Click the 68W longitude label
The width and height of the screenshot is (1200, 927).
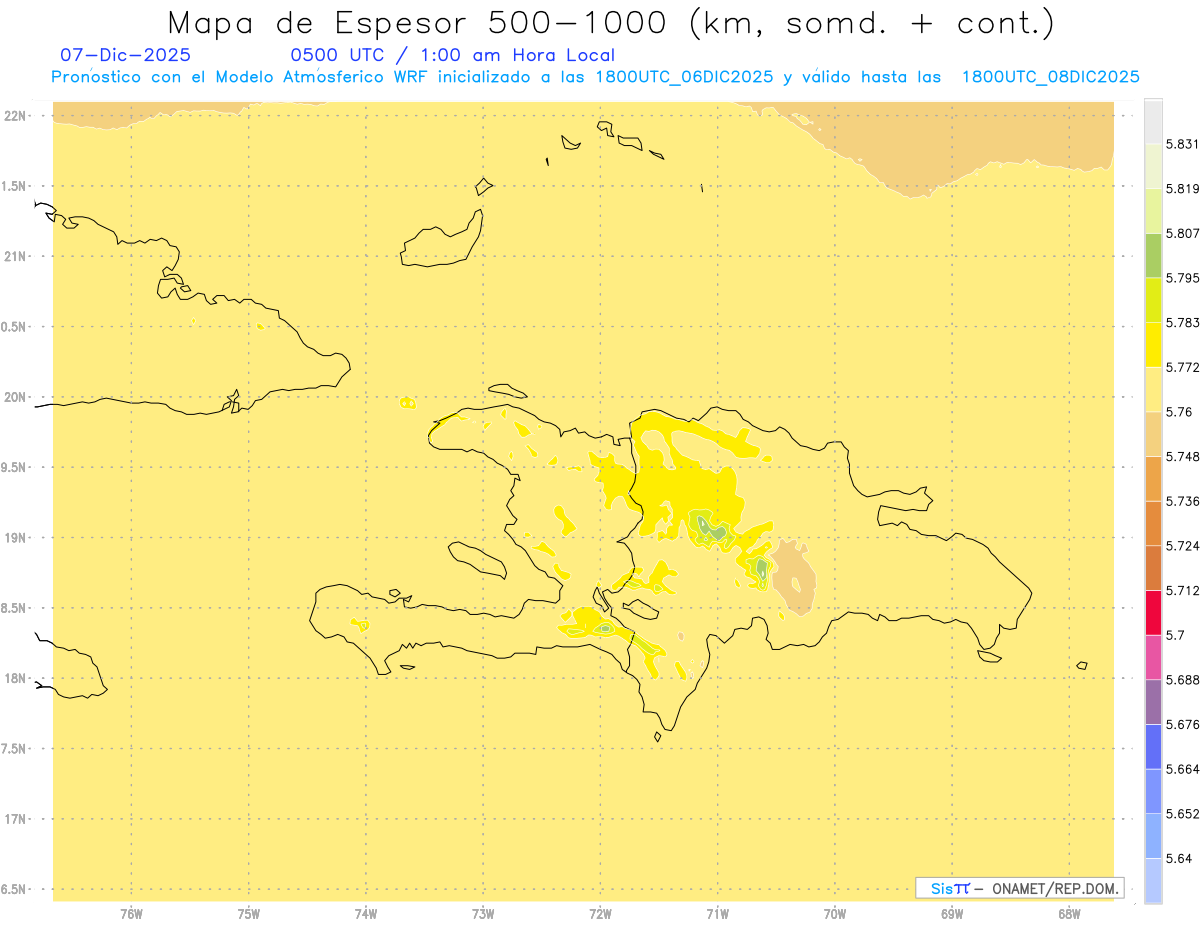[1069, 914]
